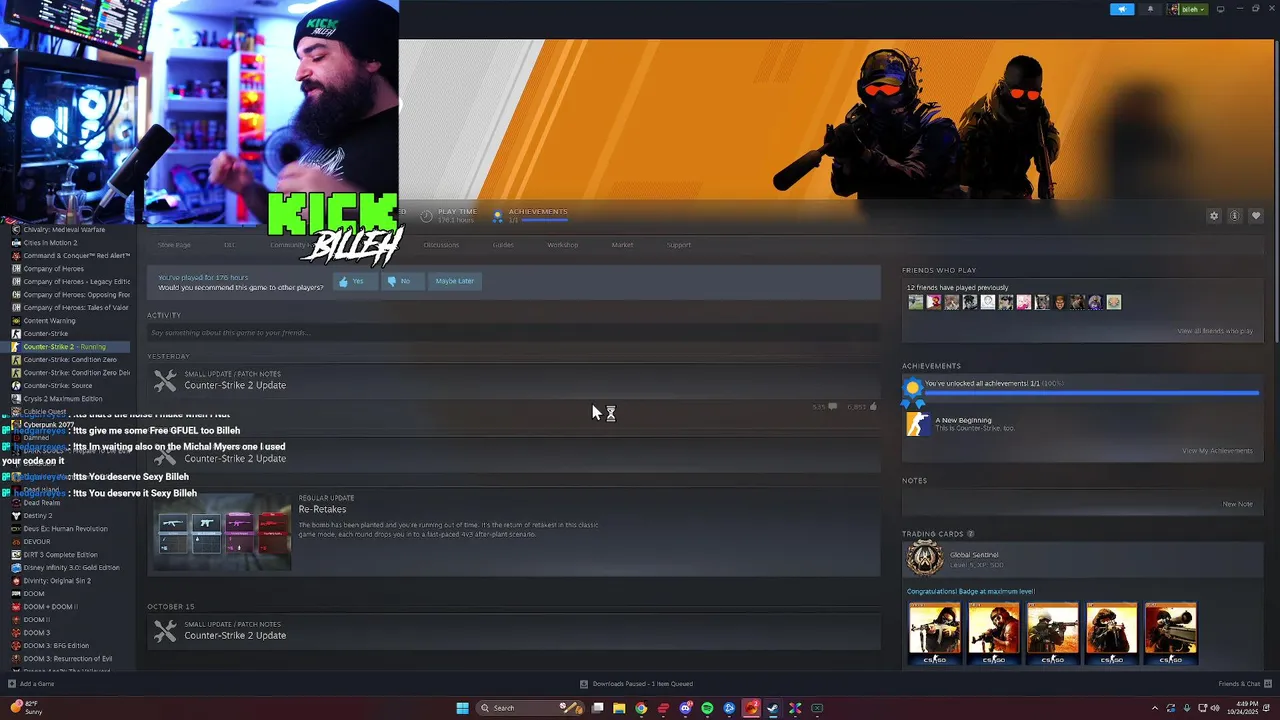
Task: Open Downloads Paused status in bottom bar
Action: (637, 684)
